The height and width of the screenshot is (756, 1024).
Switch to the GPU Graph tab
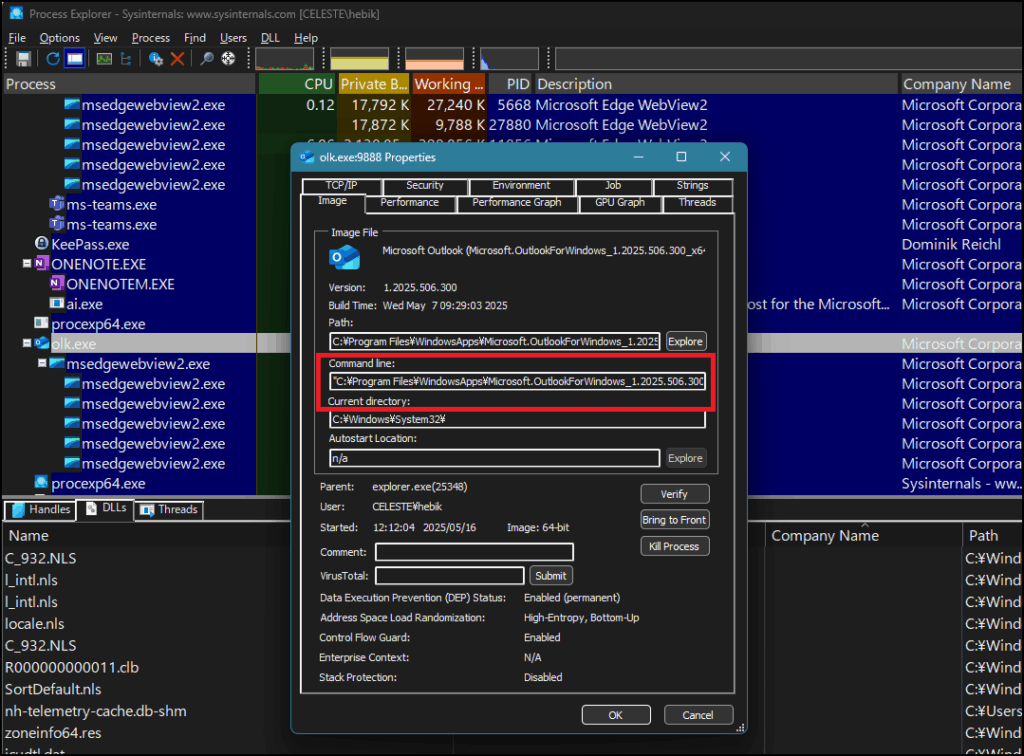[x=620, y=202]
